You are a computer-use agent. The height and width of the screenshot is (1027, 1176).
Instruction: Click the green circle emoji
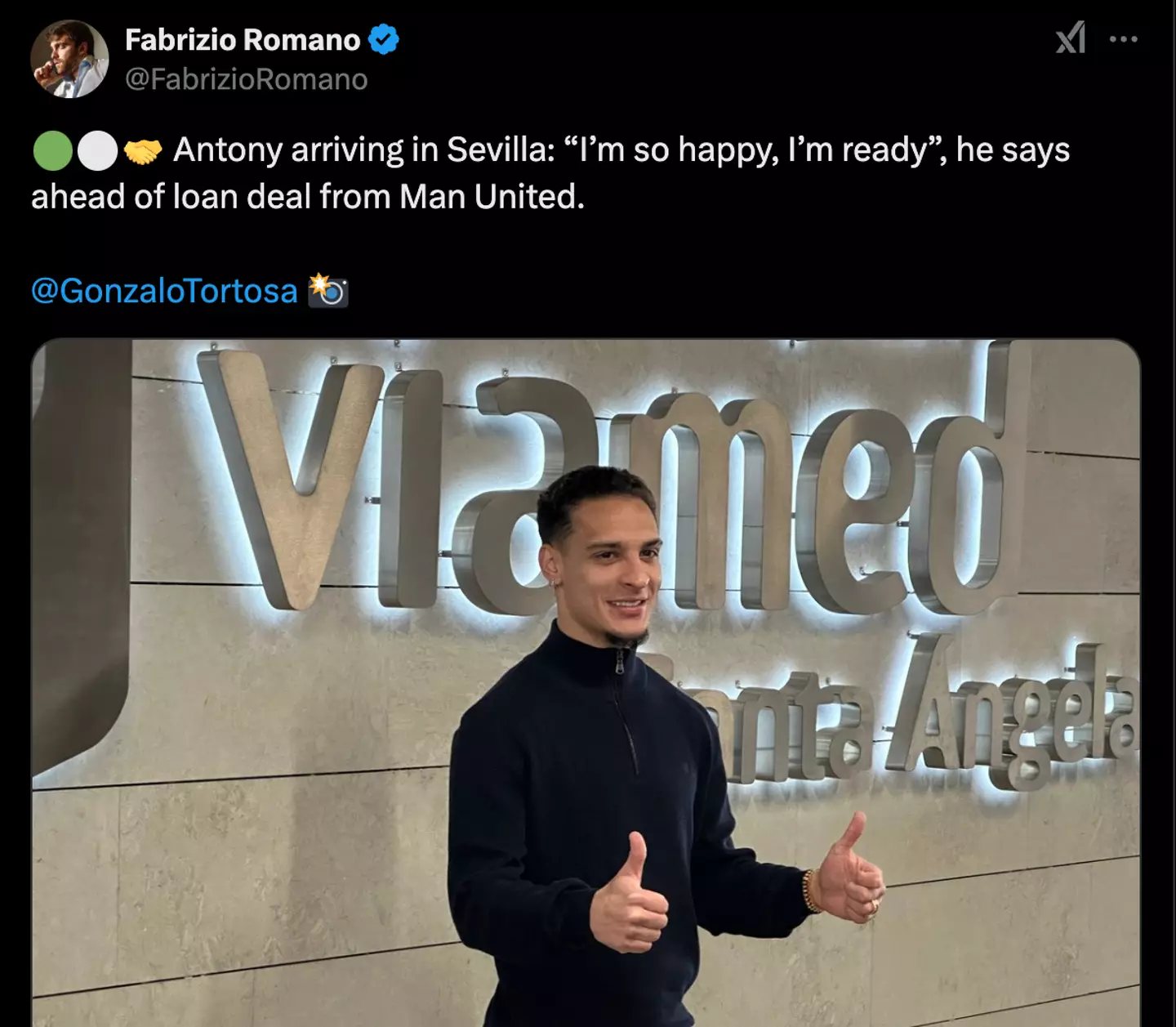click(52, 150)
